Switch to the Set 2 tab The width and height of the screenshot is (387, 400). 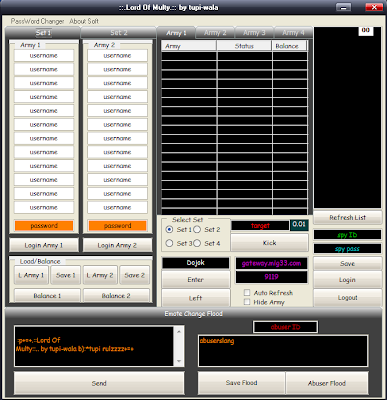tap(119, 33)
